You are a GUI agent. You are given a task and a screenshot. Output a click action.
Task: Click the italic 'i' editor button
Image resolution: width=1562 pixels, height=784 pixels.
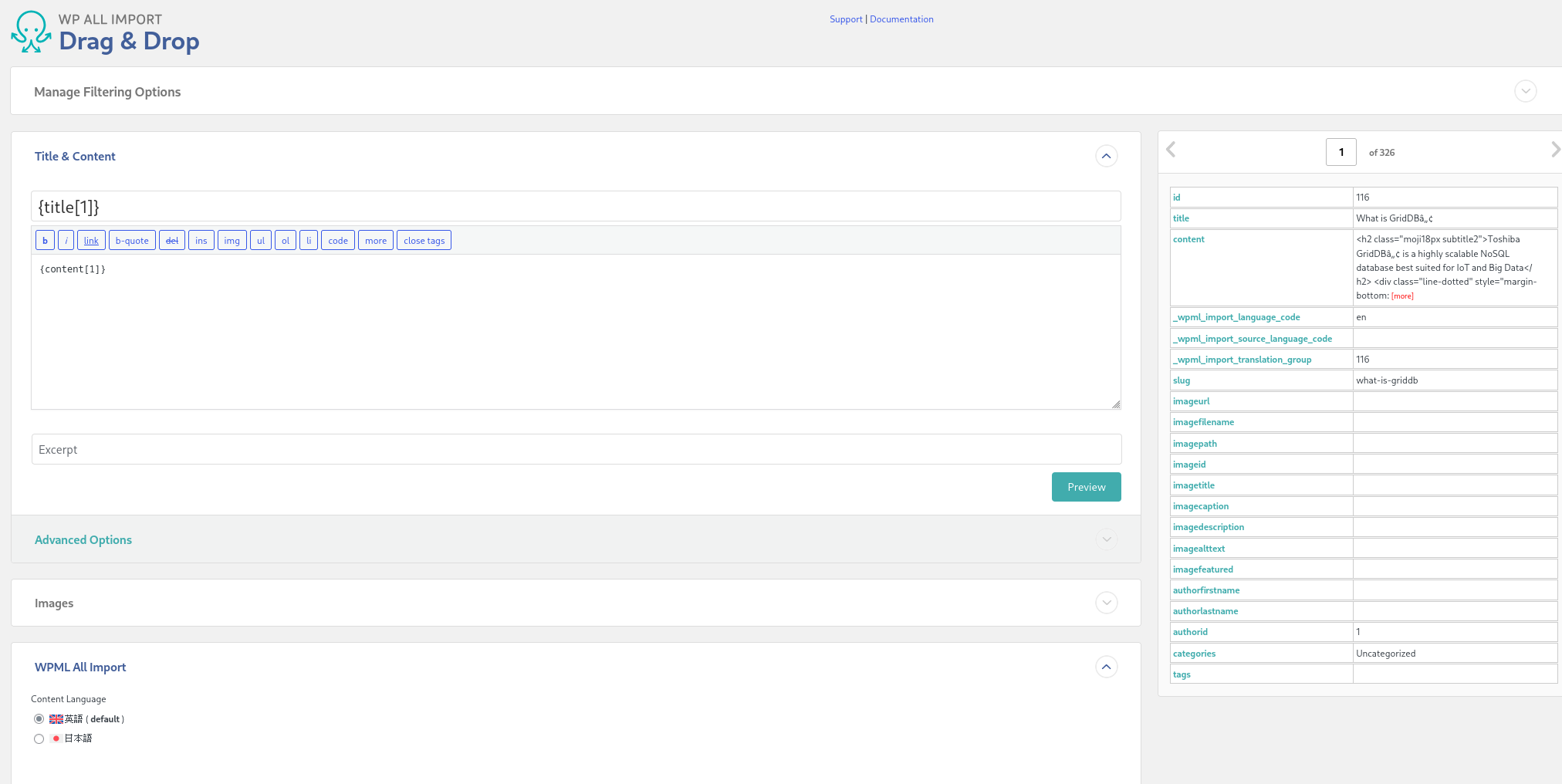[66, 241]
